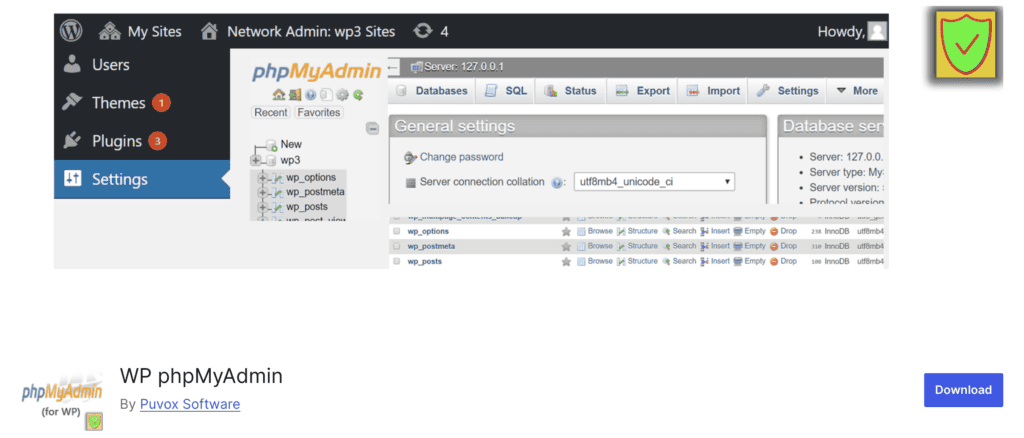Click the phpMyAdmin logo
Image resolution: width=1024 pixels, height=438 pixels.
pos(317,70)
